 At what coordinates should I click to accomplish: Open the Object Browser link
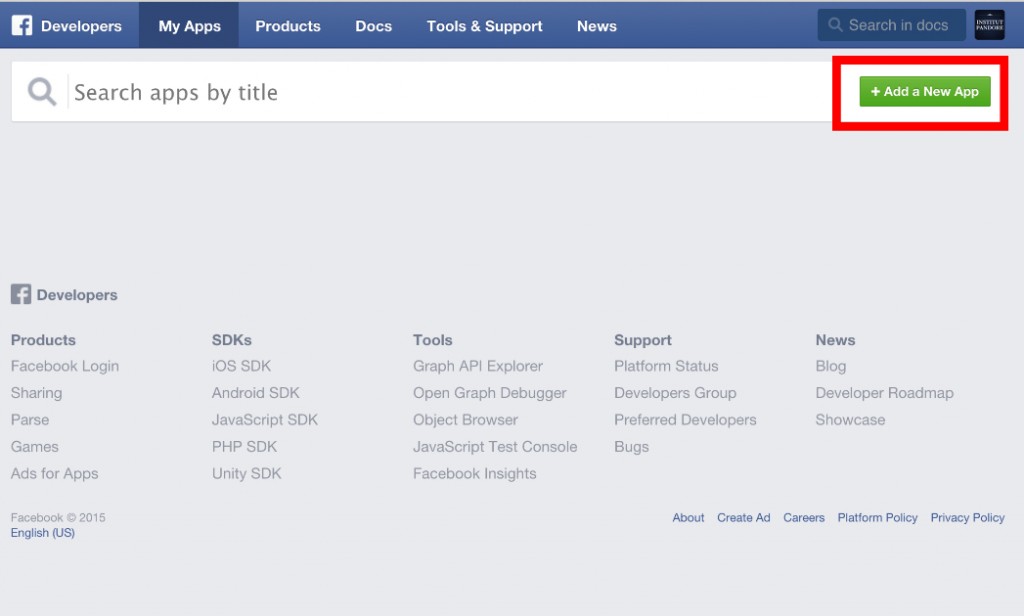click(x=465, y=420)
